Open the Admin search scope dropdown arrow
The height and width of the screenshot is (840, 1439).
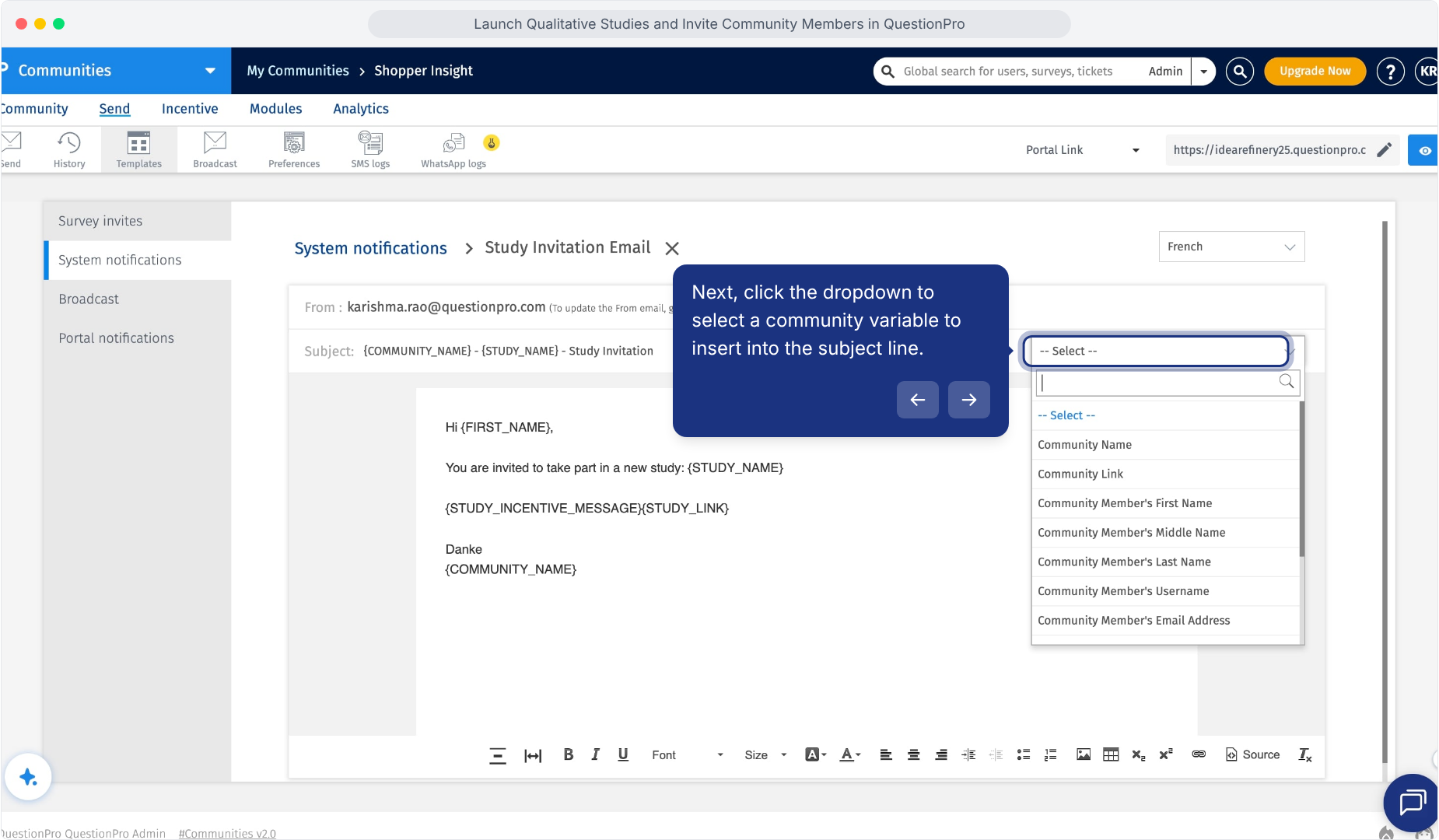1203,72
